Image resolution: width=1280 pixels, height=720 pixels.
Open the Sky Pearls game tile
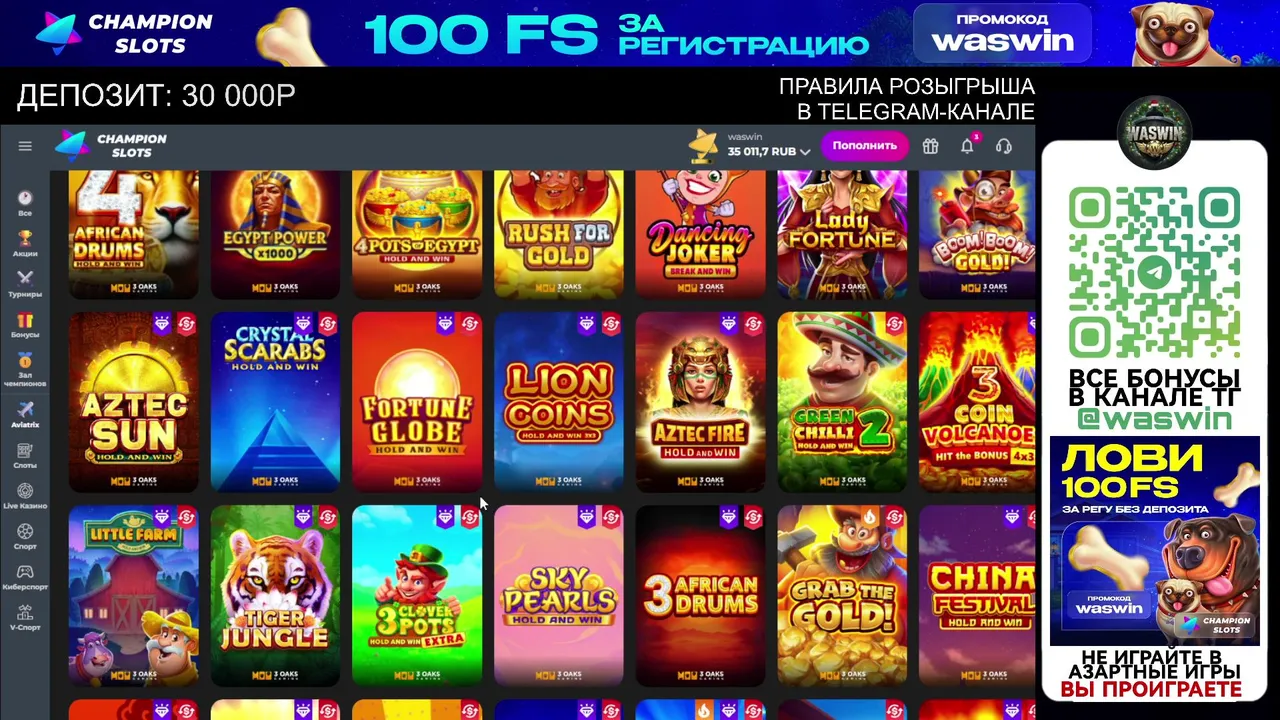559,596
